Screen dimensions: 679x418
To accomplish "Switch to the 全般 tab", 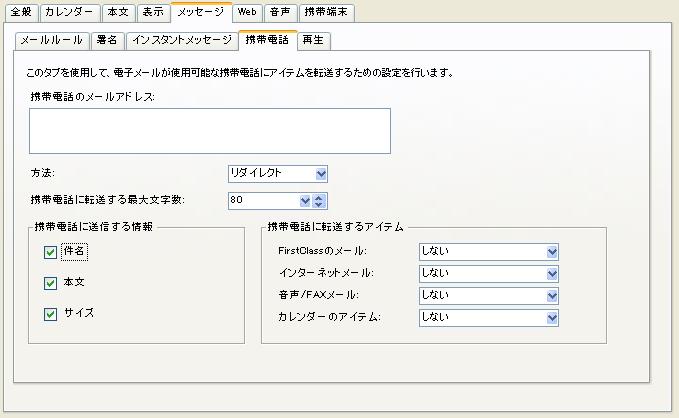I will [21, 12].
